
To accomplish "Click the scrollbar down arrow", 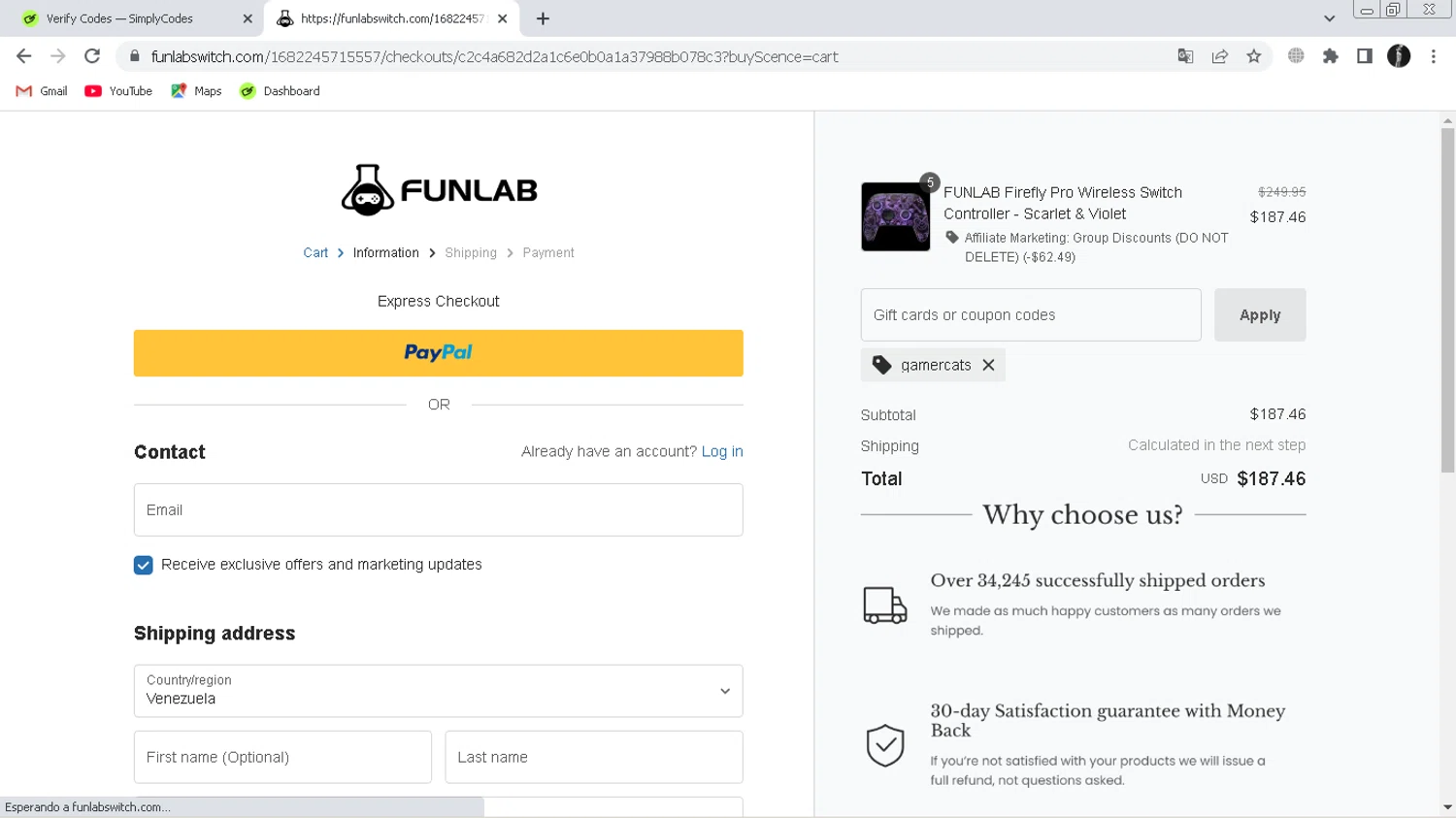I will click(x=1447, y=807).
